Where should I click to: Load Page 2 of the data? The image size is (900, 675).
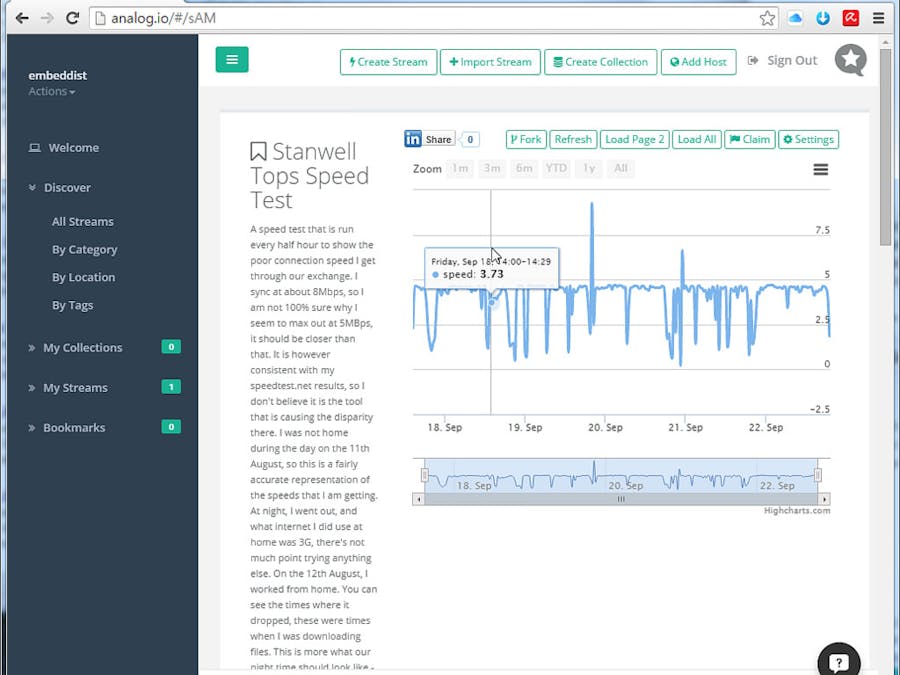coord(634,139)
